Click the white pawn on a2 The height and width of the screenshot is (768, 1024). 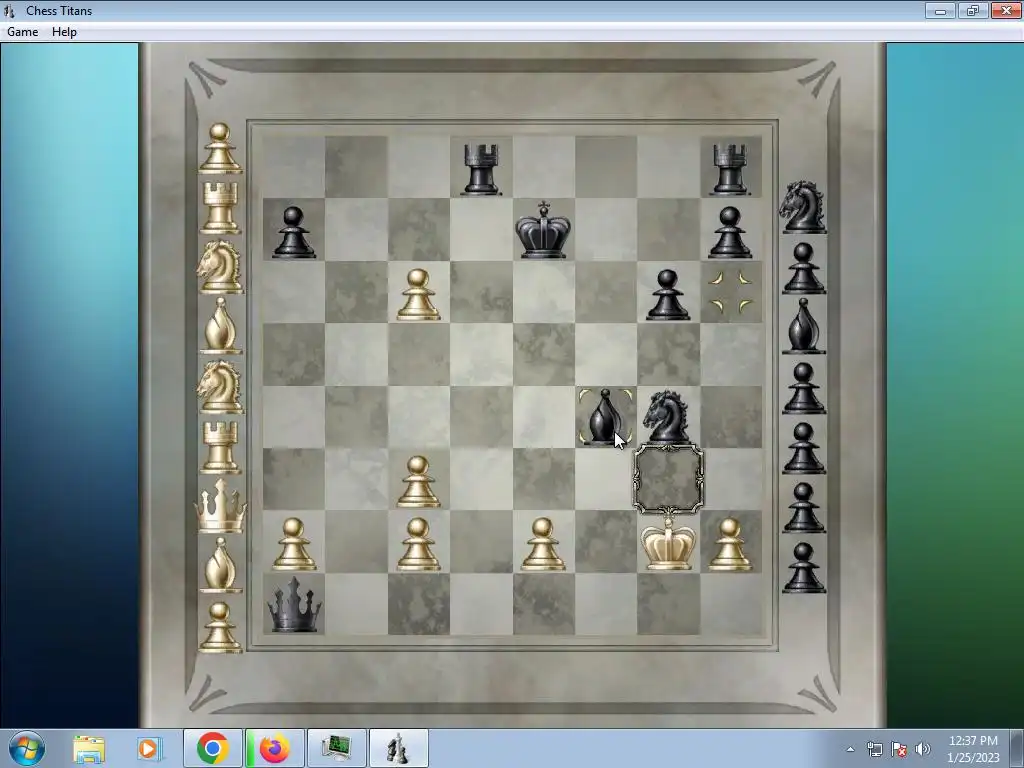click(294, 544)
